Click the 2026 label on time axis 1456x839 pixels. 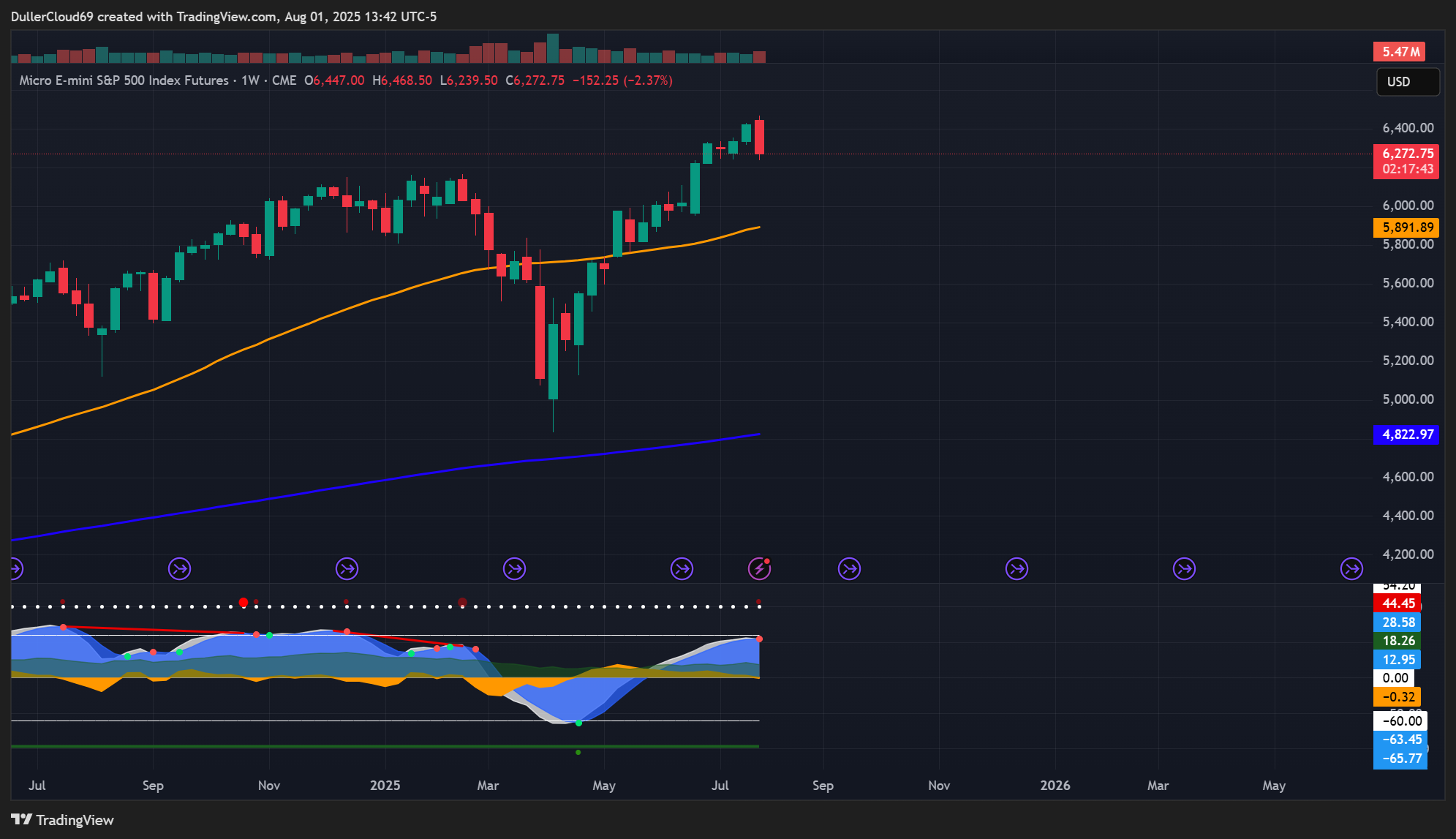[x=1055, y=786]
